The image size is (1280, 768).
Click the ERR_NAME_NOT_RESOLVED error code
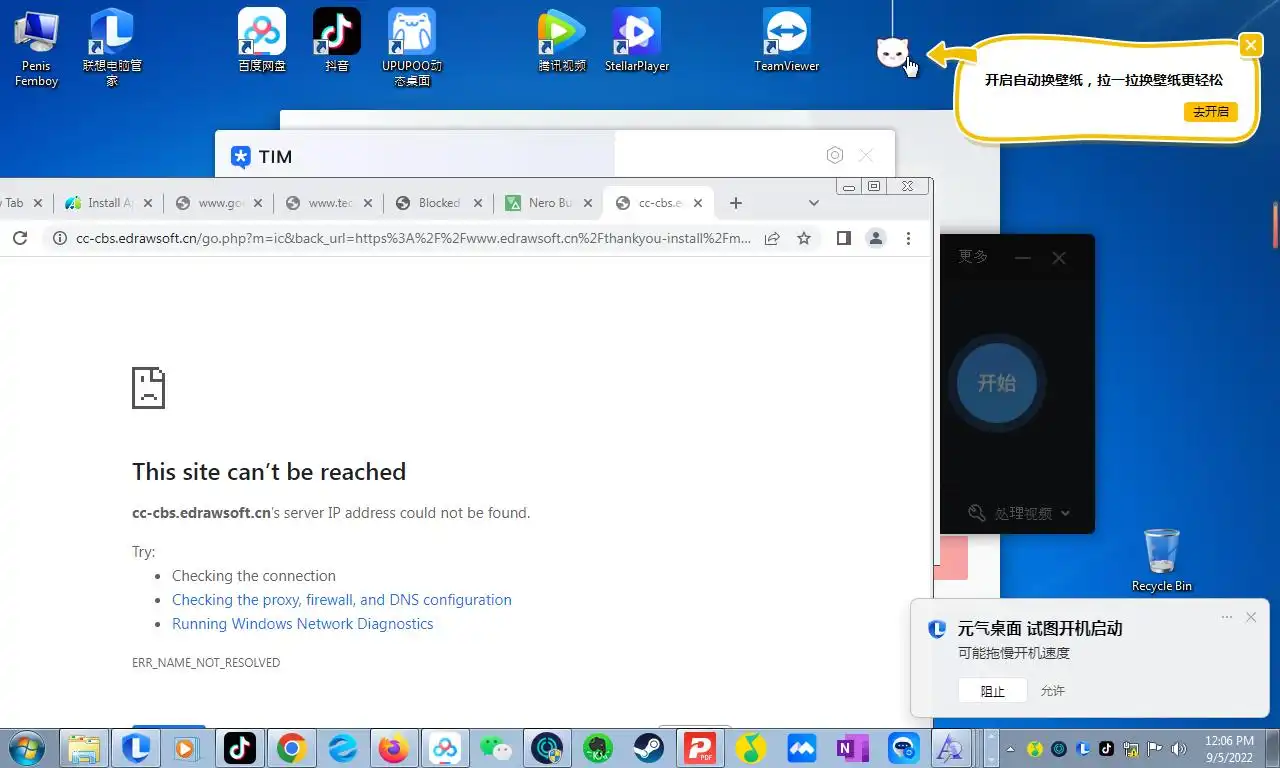tap(206, 662)
